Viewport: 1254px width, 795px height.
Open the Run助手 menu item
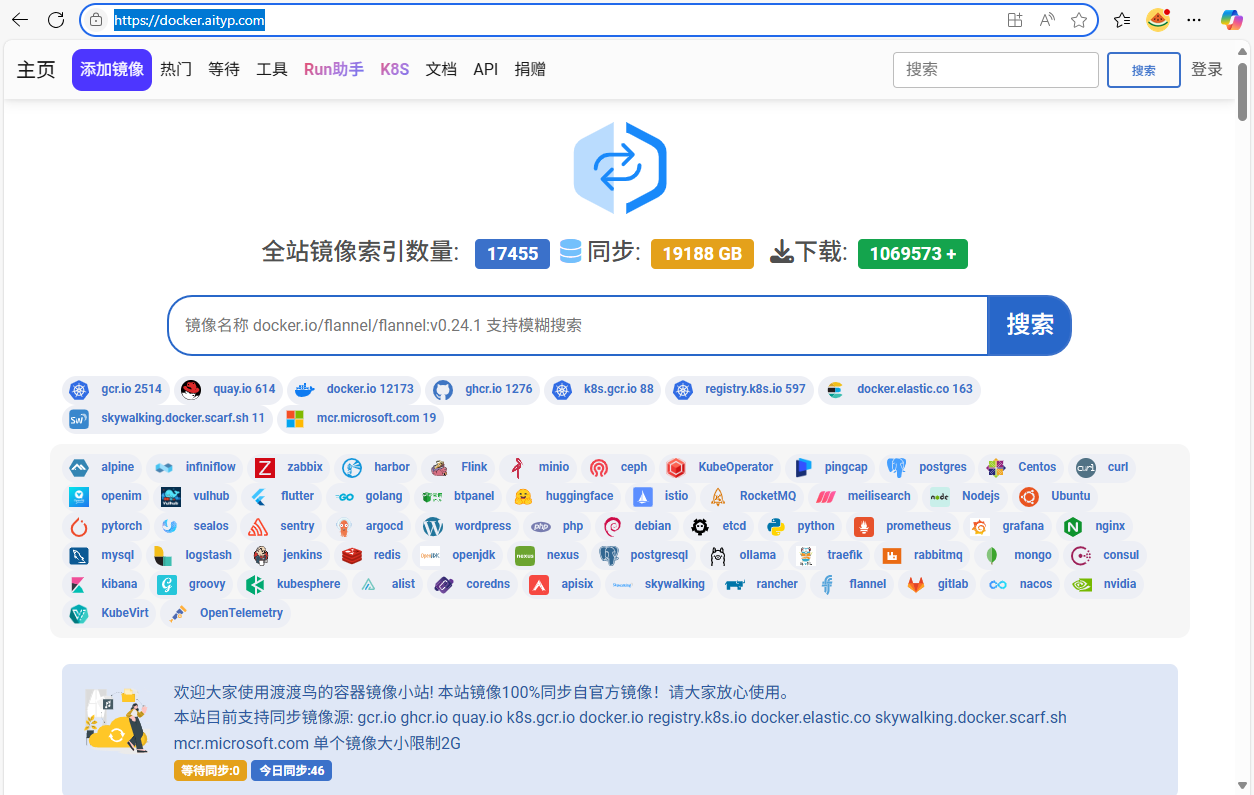coord(334,69)
